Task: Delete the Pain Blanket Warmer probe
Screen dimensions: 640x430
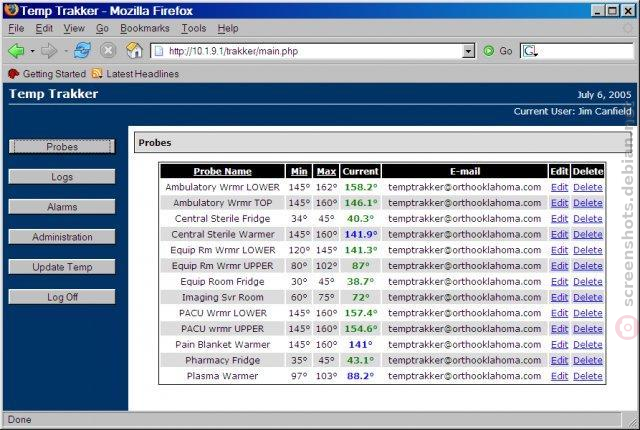Action: click(588, 345)
